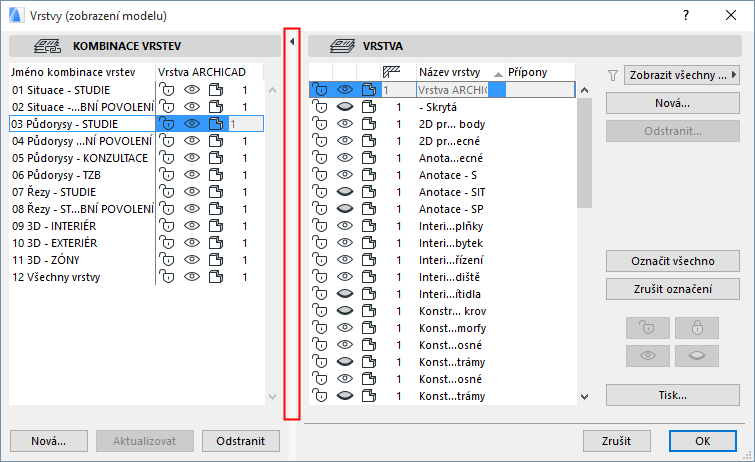Toggle the lock icon for 09 3D - INTERIÉR
Screen dimensions: 755x462
point(167,226)
